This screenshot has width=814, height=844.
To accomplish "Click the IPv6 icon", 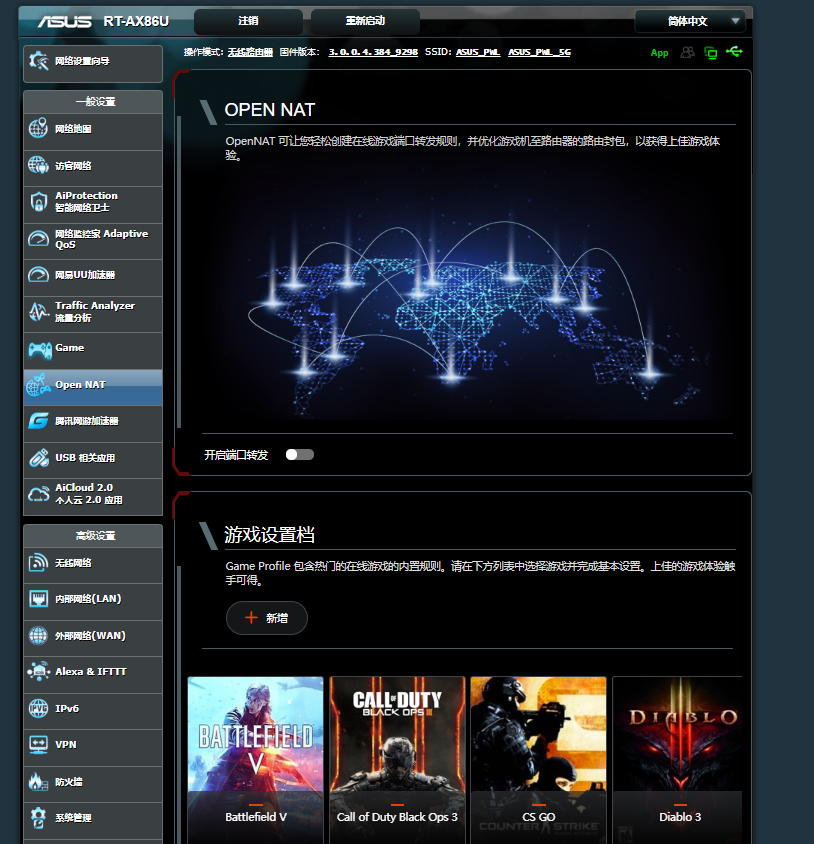I will (x=38, y=708).
